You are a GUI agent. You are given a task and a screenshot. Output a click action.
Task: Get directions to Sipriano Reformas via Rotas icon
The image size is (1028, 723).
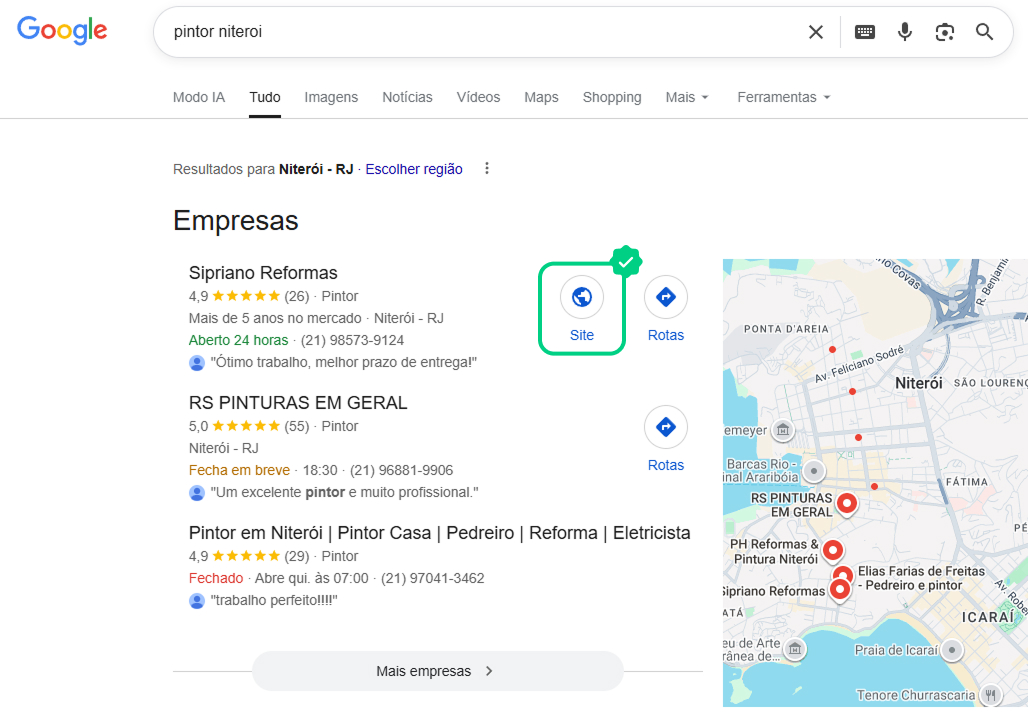pyautogui.click(x=666, y=297)
